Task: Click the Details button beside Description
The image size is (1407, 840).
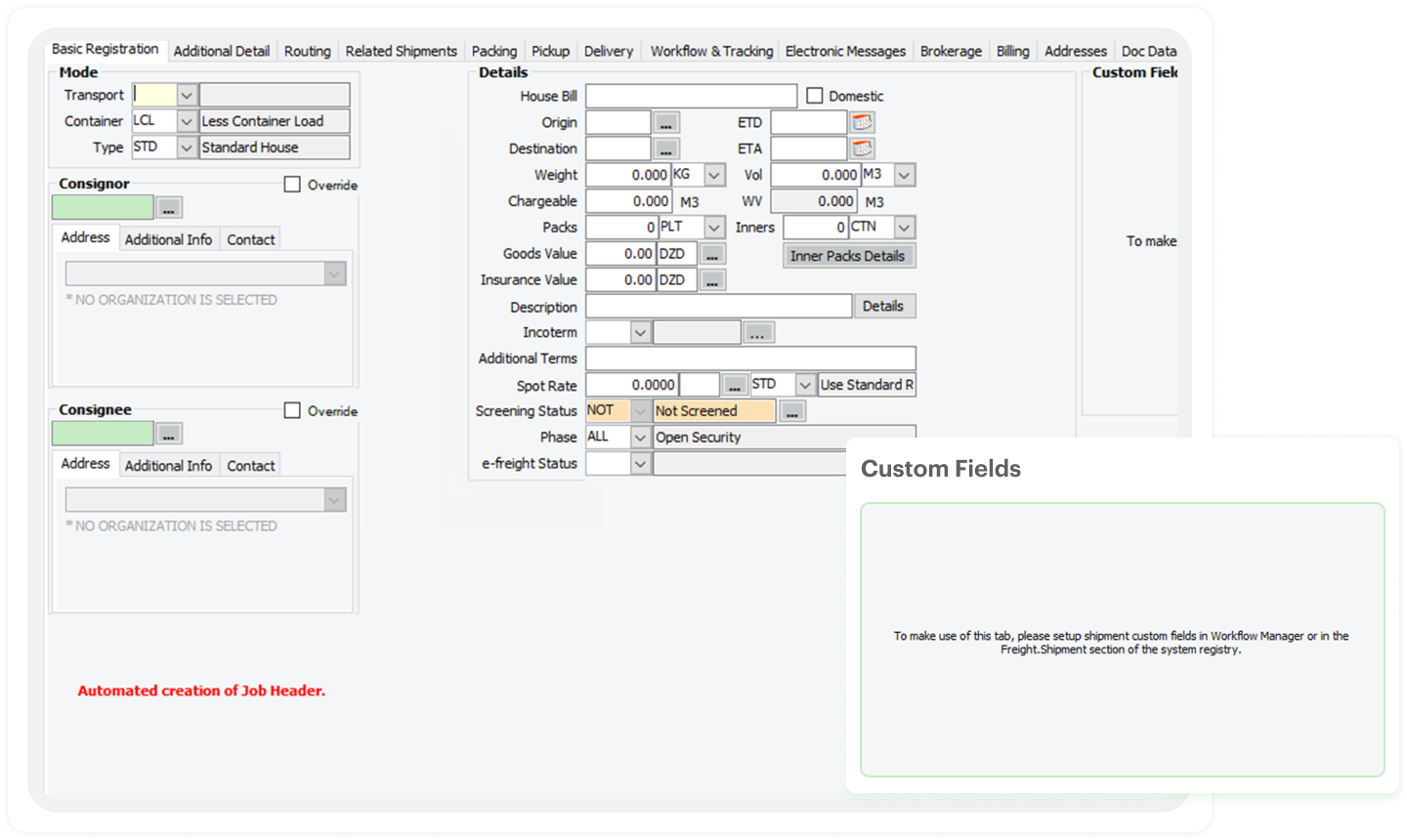Action: tap(883, 306)
